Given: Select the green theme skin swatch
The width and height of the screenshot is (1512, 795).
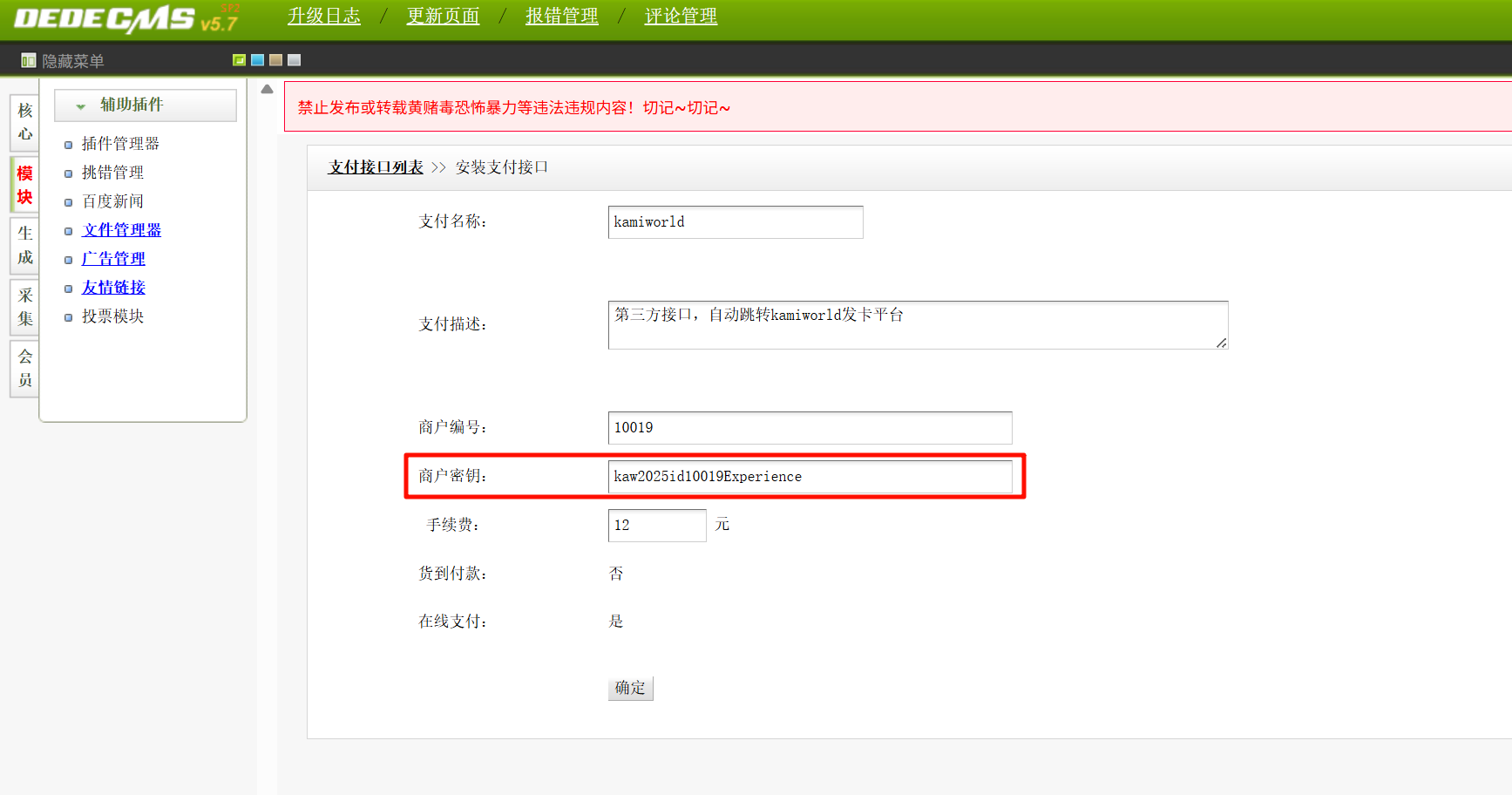Looking at the screenshot, I should tap(239, 60).
